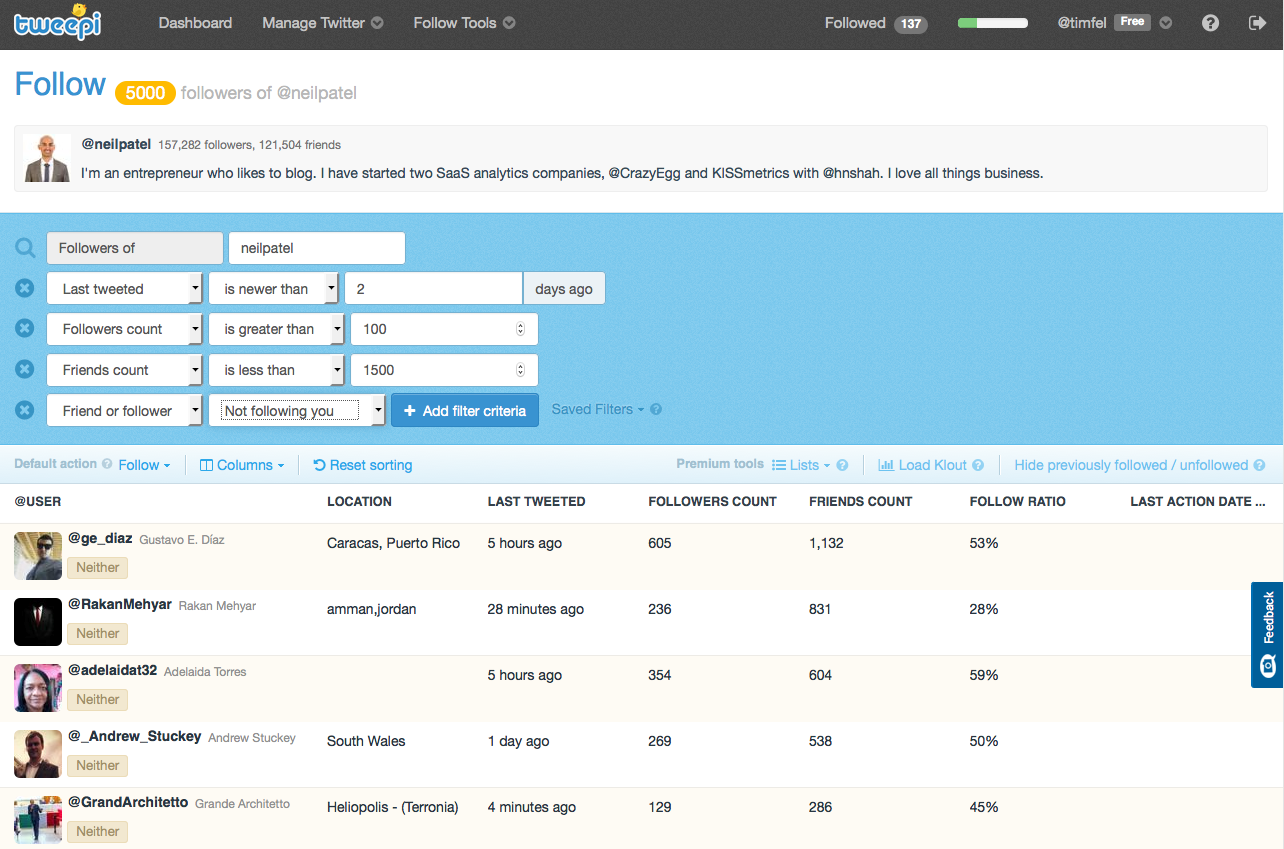Click @_Andrew_Stuckey avatar
The height and width of the screenshot is (849, 1284).
click(38, 754)
